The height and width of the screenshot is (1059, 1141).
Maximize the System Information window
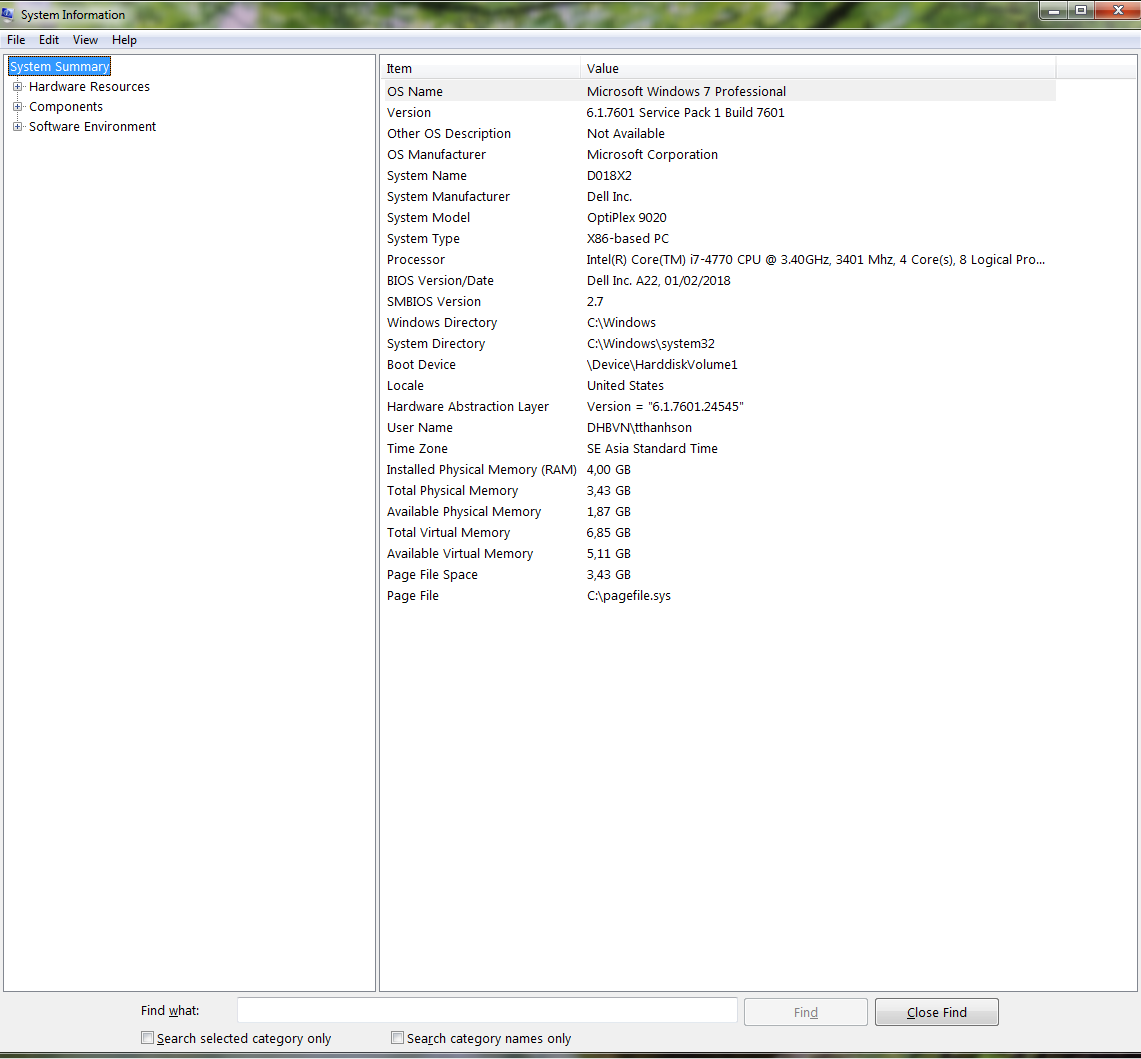(x=1081, y=10)
